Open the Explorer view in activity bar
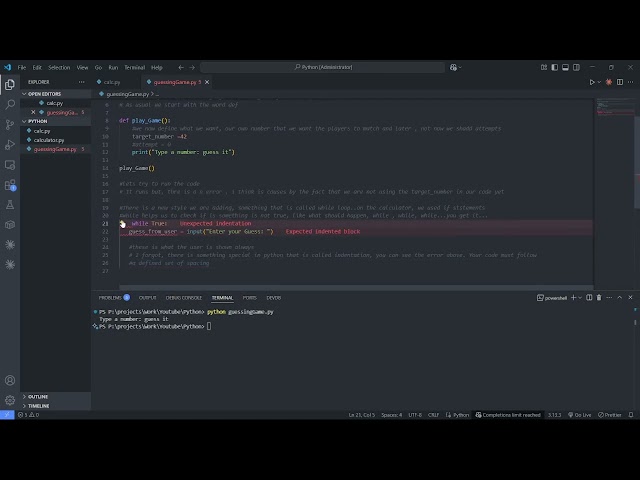Image resolution: width=640 pixels, height=480 pixels. pos(10,84)
